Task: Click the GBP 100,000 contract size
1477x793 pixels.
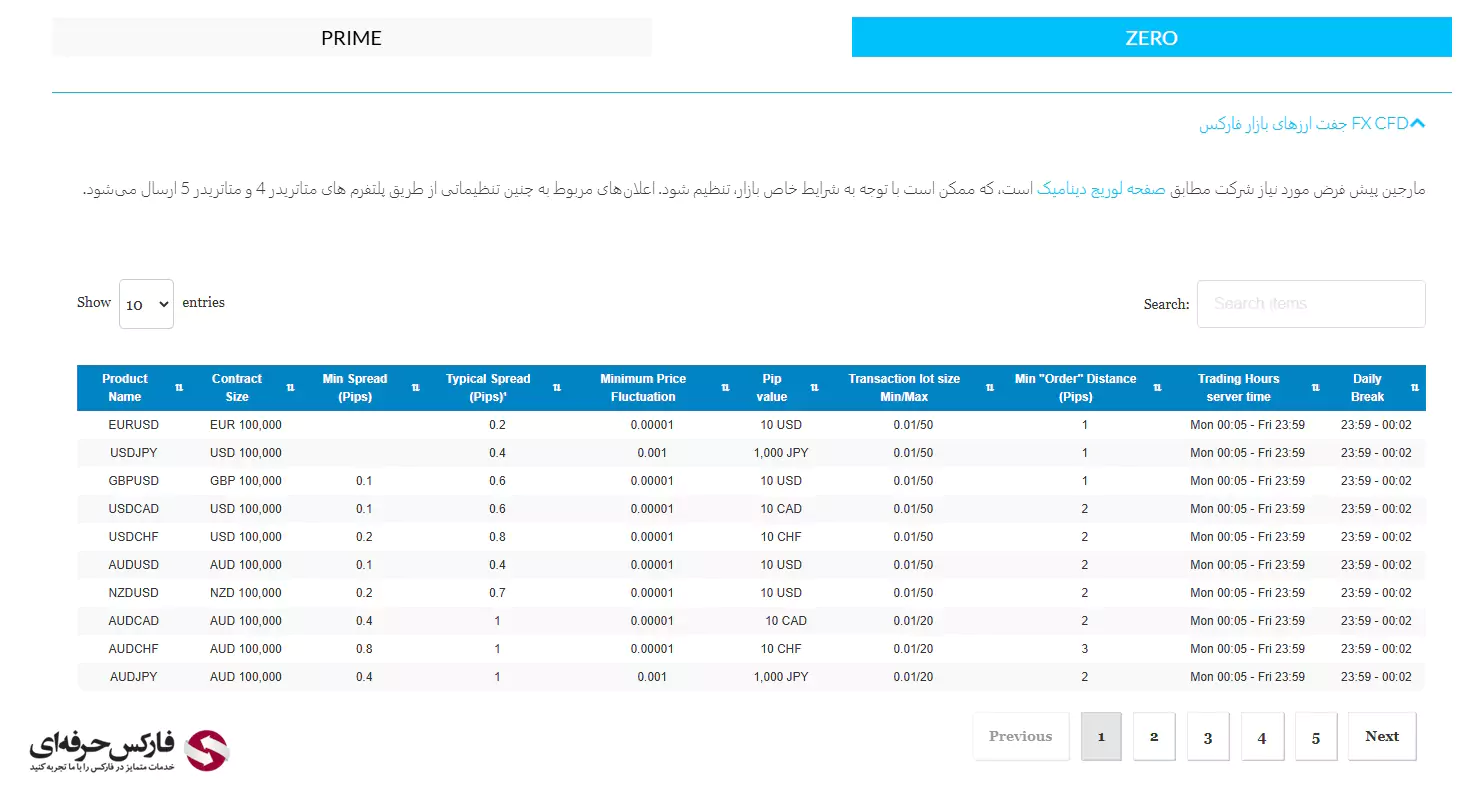Action: (246, 481)
